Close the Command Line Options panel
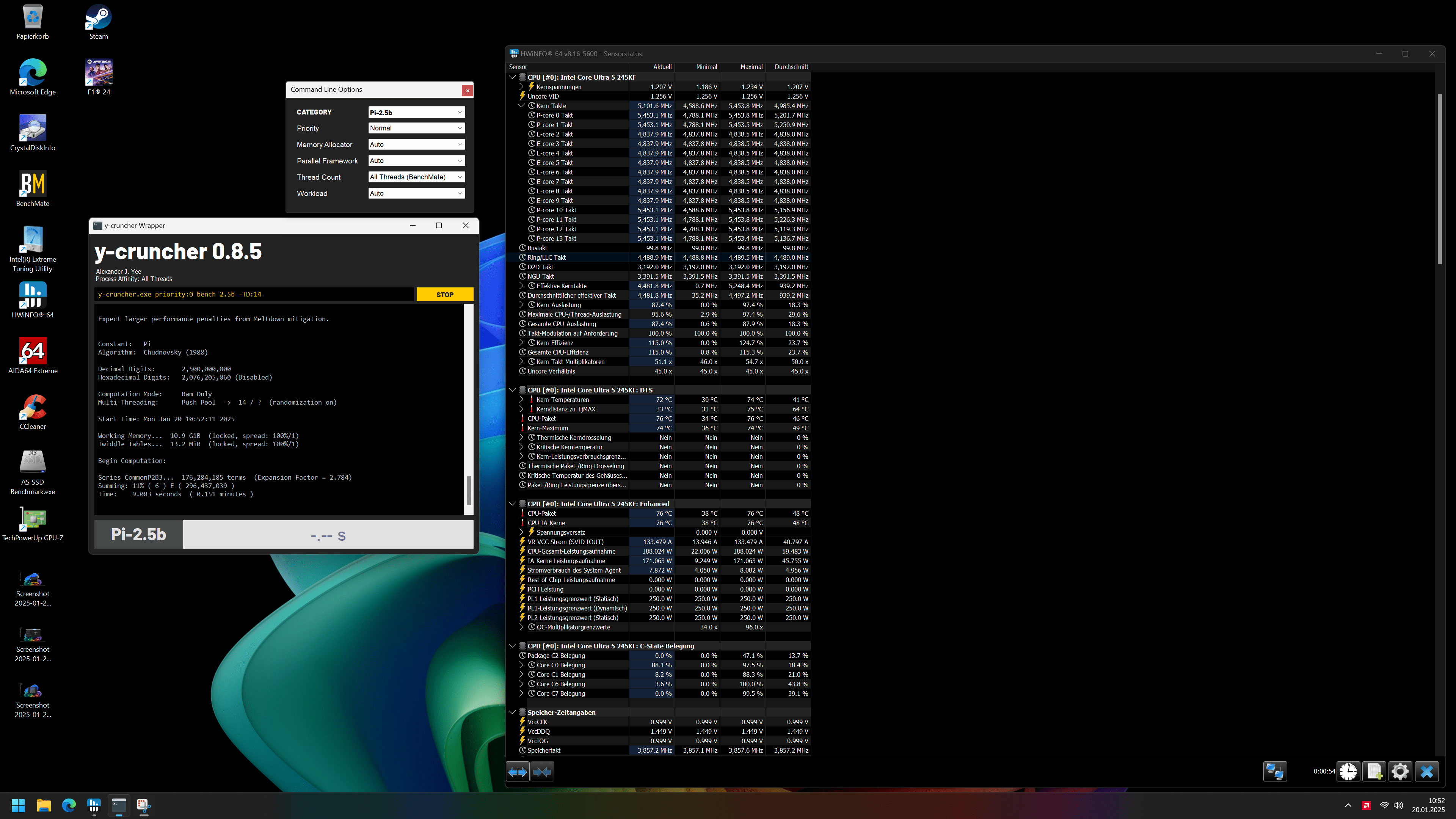Image resolution: width=1456 pixels, height=819 pixels. tap(468, 91)
